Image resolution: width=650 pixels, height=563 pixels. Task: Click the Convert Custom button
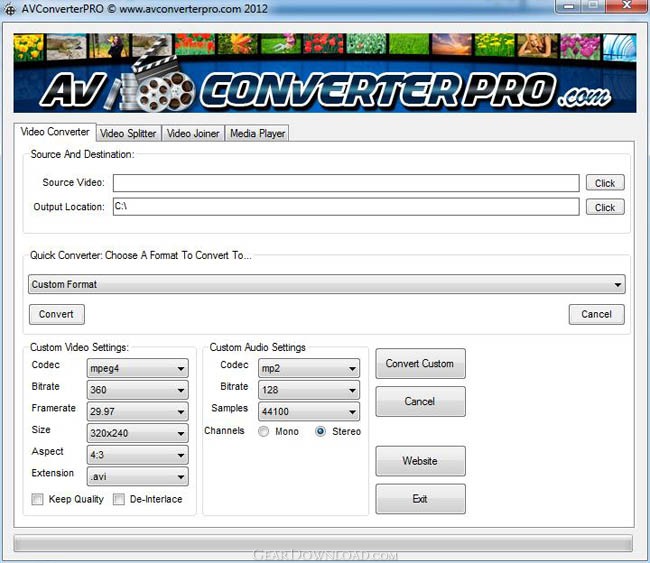pos(420,364)
